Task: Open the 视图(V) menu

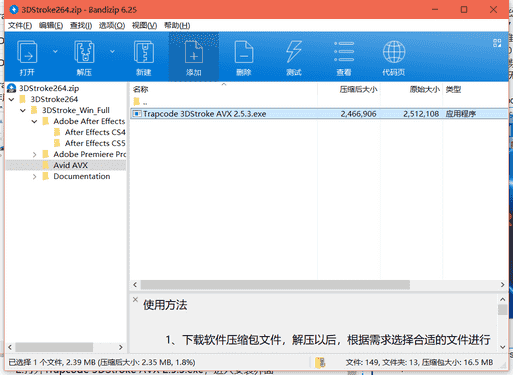Action: [144, 25]
